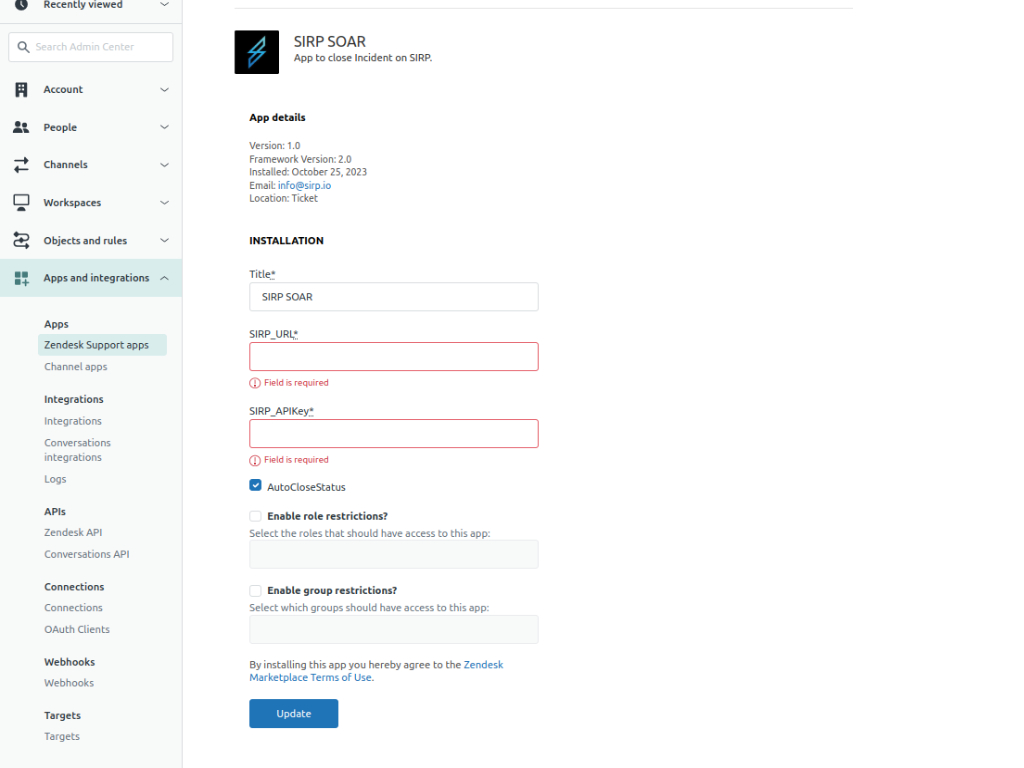Enable role restrictions checkbox

256,516
